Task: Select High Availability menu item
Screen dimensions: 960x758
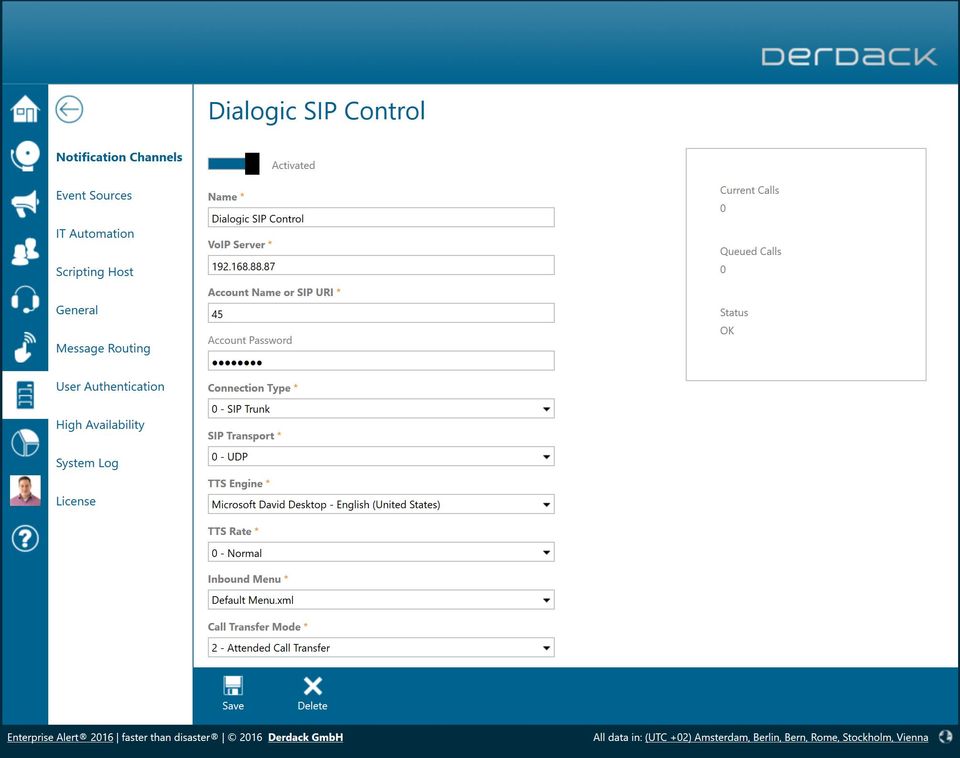Action: coord(100,425)
